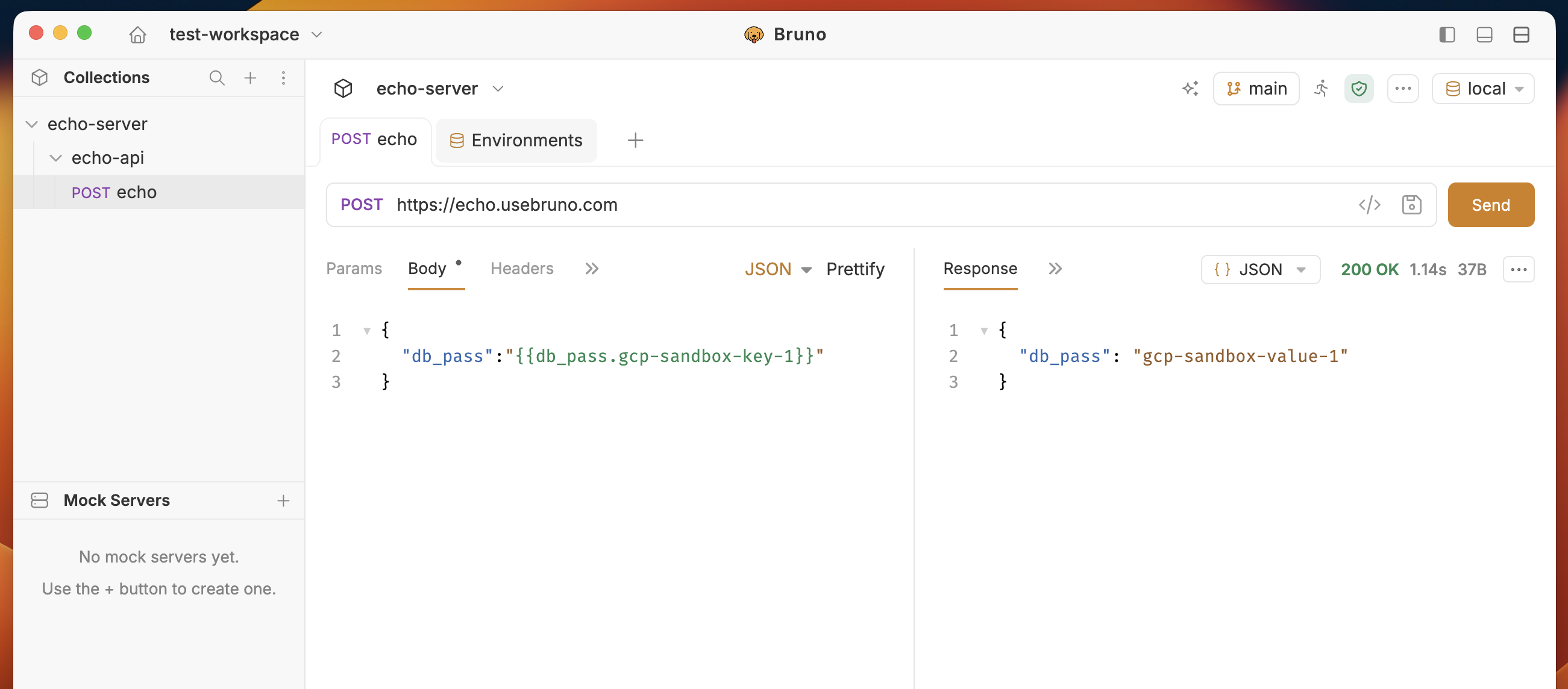Fold the response JSON object

tap(983, 331)
